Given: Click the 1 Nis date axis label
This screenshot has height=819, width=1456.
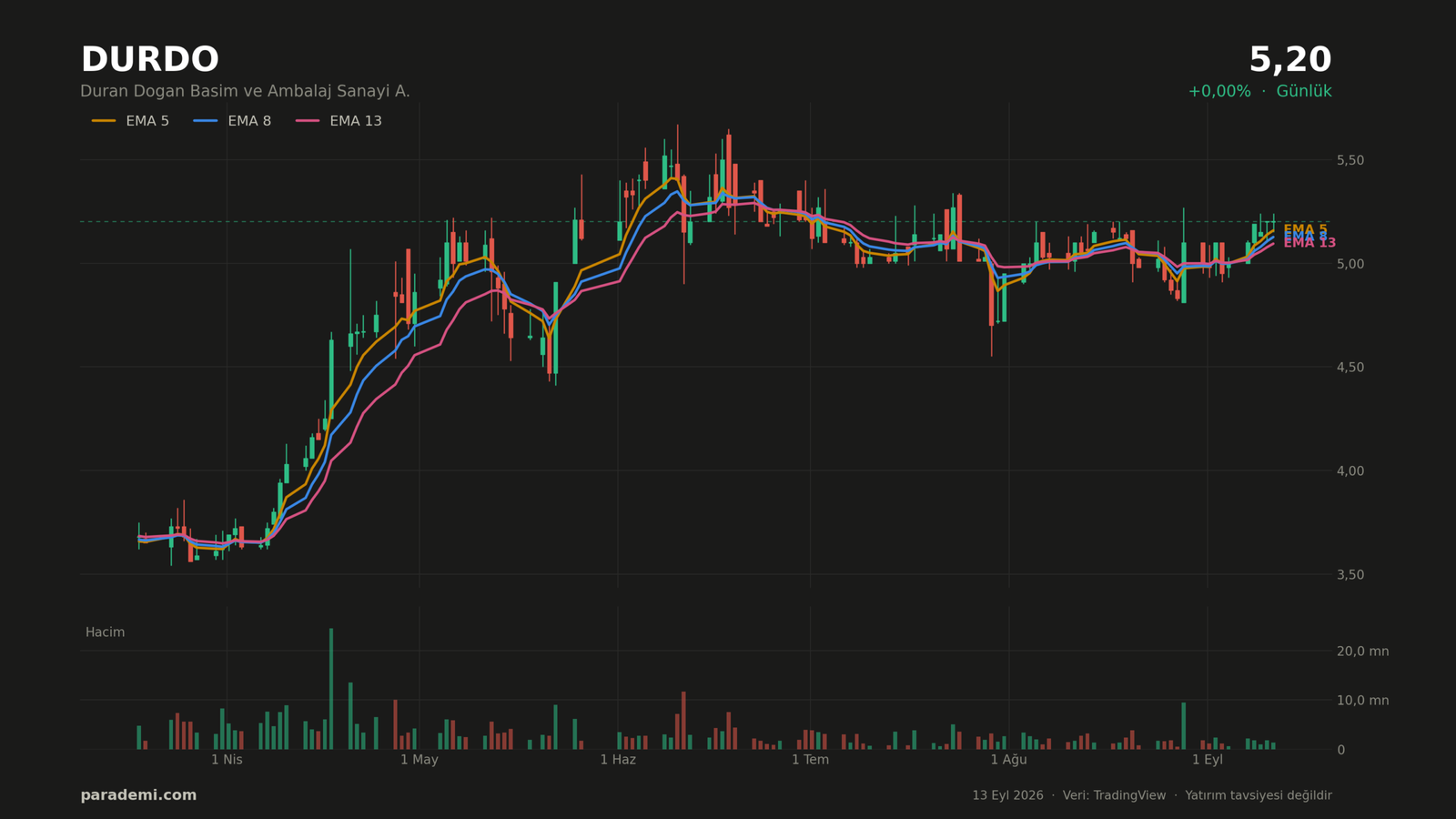Looking at the screenshot, I should click(x=227, y=760).
